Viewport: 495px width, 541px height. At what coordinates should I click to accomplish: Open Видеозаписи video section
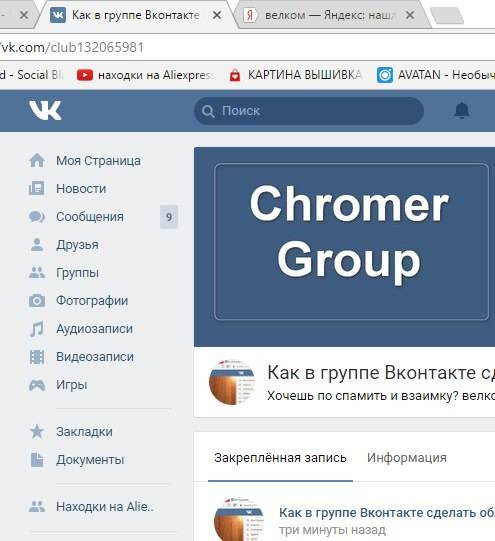tap(95, 356)
